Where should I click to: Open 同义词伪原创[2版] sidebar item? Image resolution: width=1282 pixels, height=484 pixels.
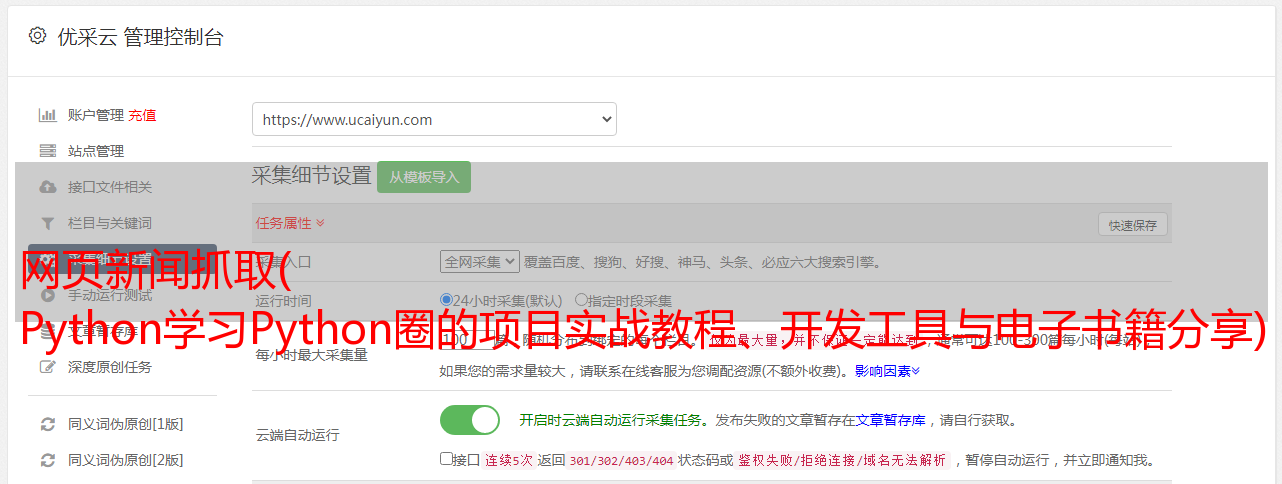point(126,460)
